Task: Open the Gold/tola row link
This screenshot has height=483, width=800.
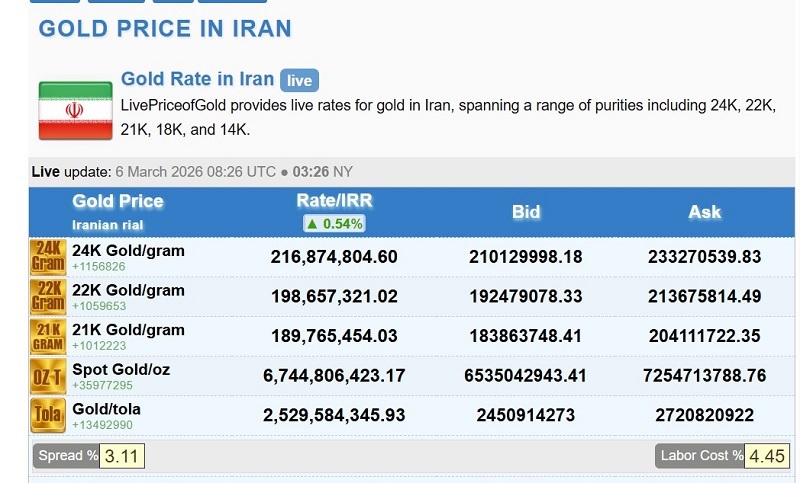Action: (x=106, y=409)
